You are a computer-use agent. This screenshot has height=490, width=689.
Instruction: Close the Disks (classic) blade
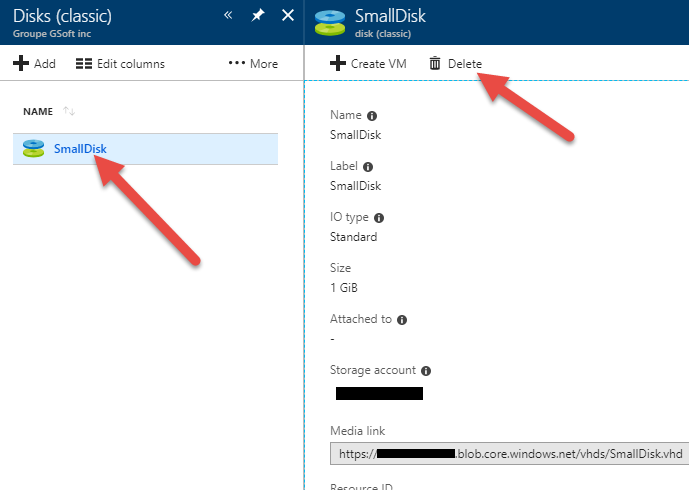pos(288,15)
